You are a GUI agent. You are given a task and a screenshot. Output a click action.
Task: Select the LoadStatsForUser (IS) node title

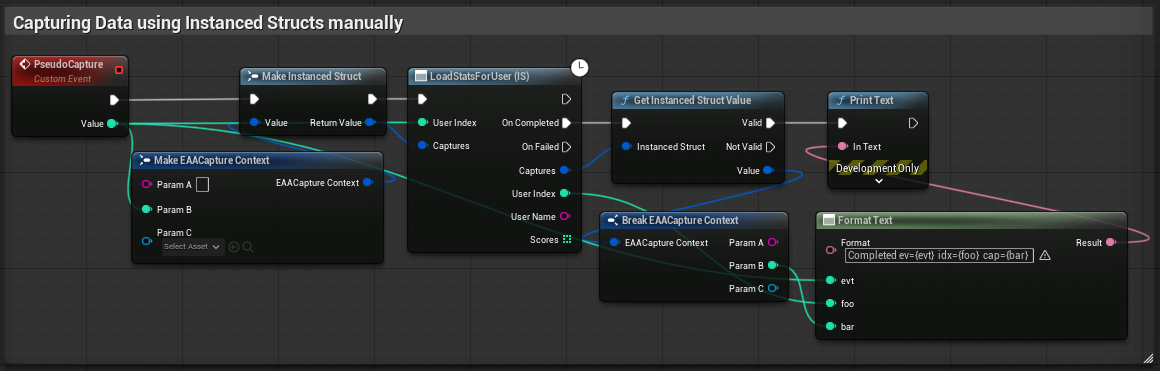(479, 76)
